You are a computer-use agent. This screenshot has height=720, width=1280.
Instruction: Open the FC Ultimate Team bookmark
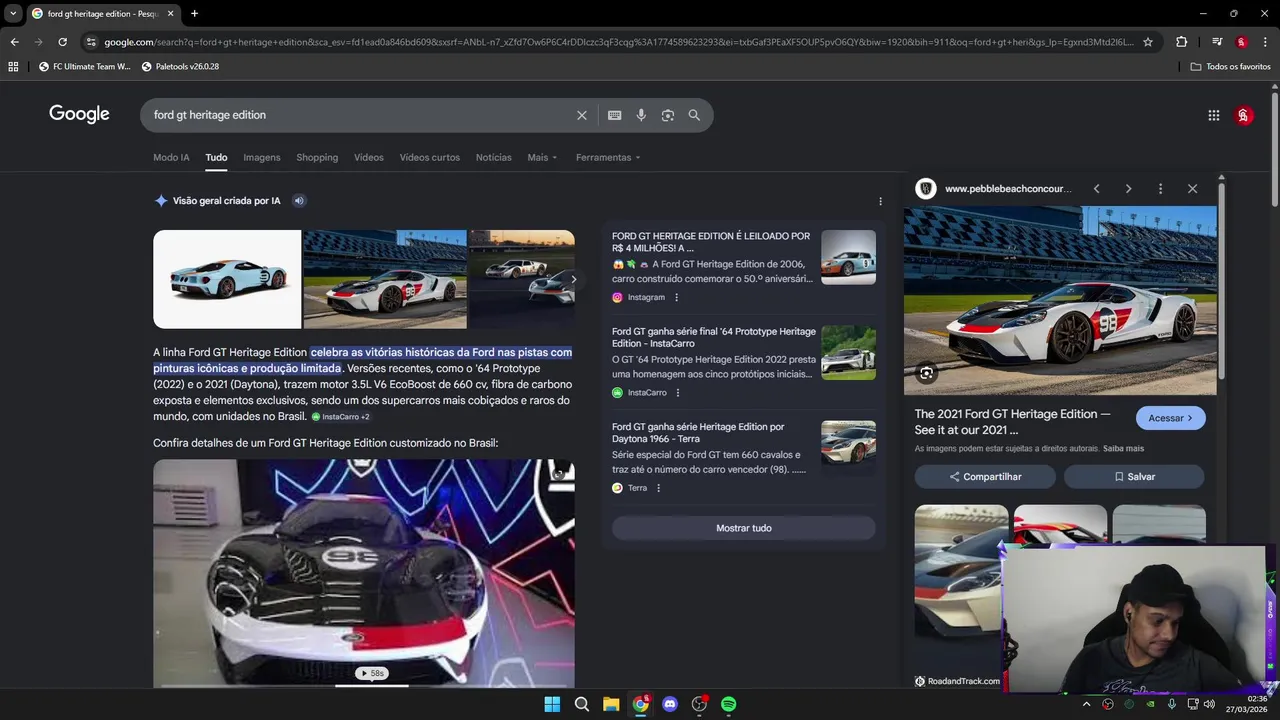coord(84,66)
